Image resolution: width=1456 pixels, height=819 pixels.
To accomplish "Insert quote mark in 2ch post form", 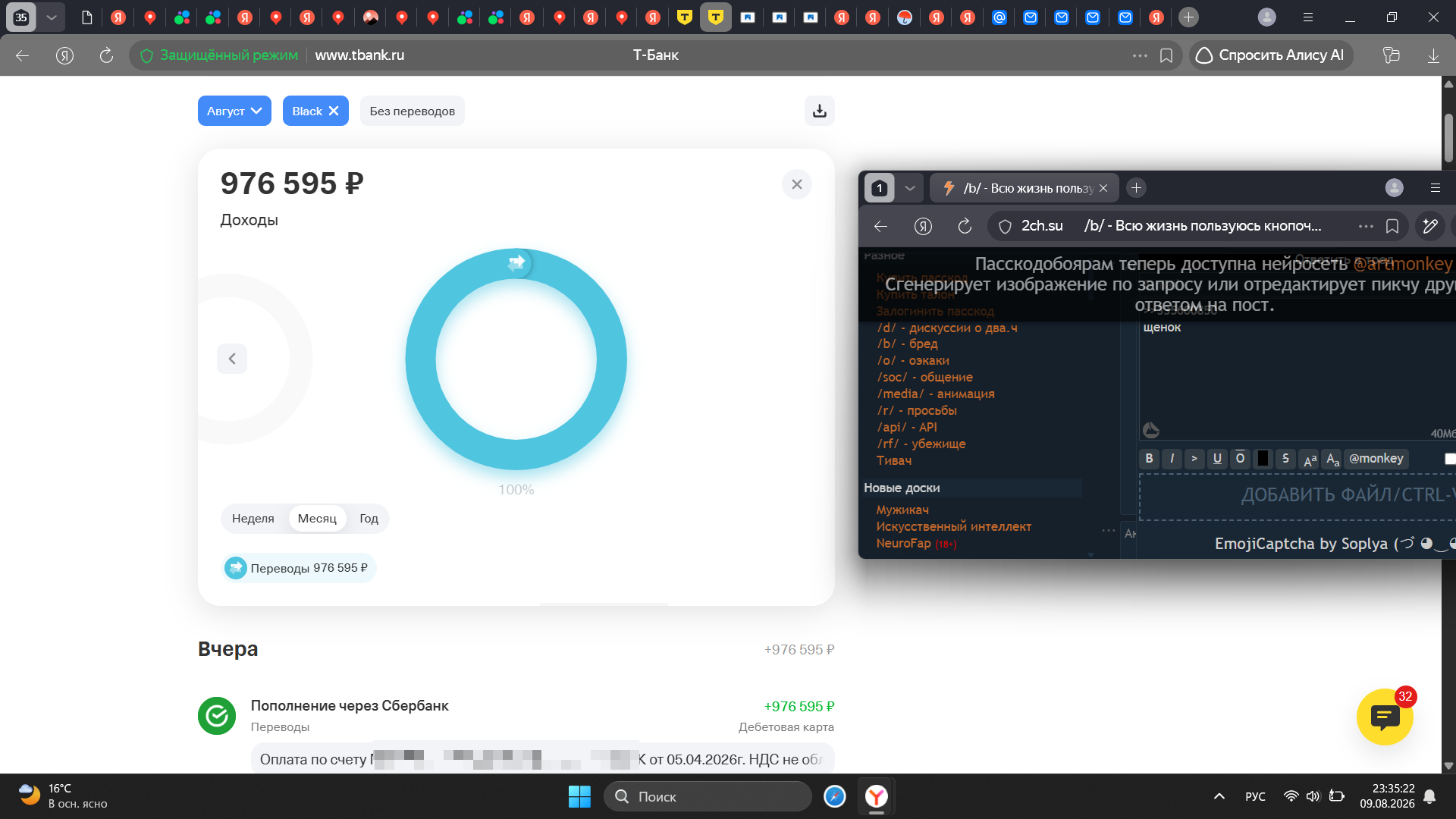I will click(x=1194, y=458).
